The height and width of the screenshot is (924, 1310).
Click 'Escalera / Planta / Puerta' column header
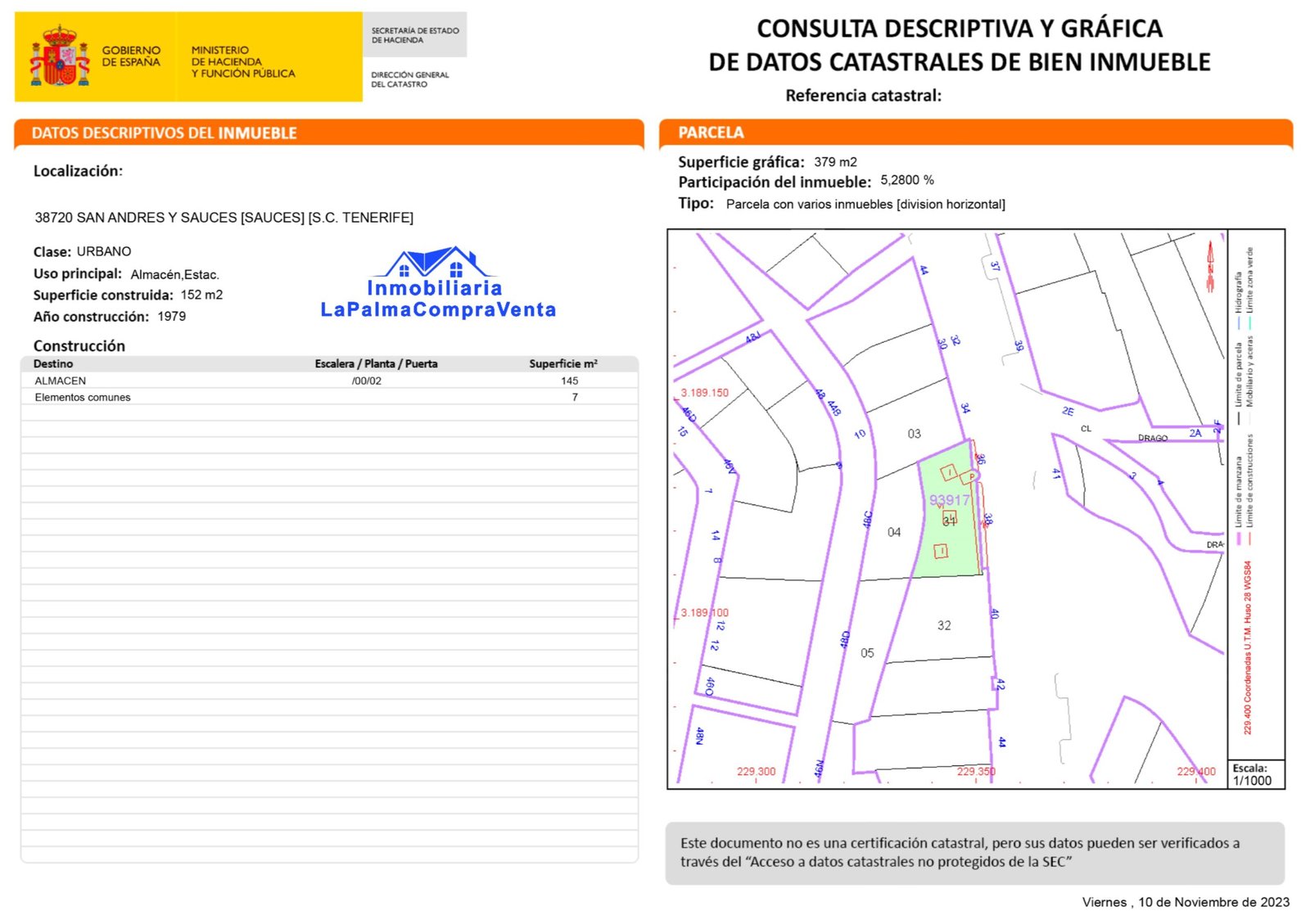coord(376,363)
